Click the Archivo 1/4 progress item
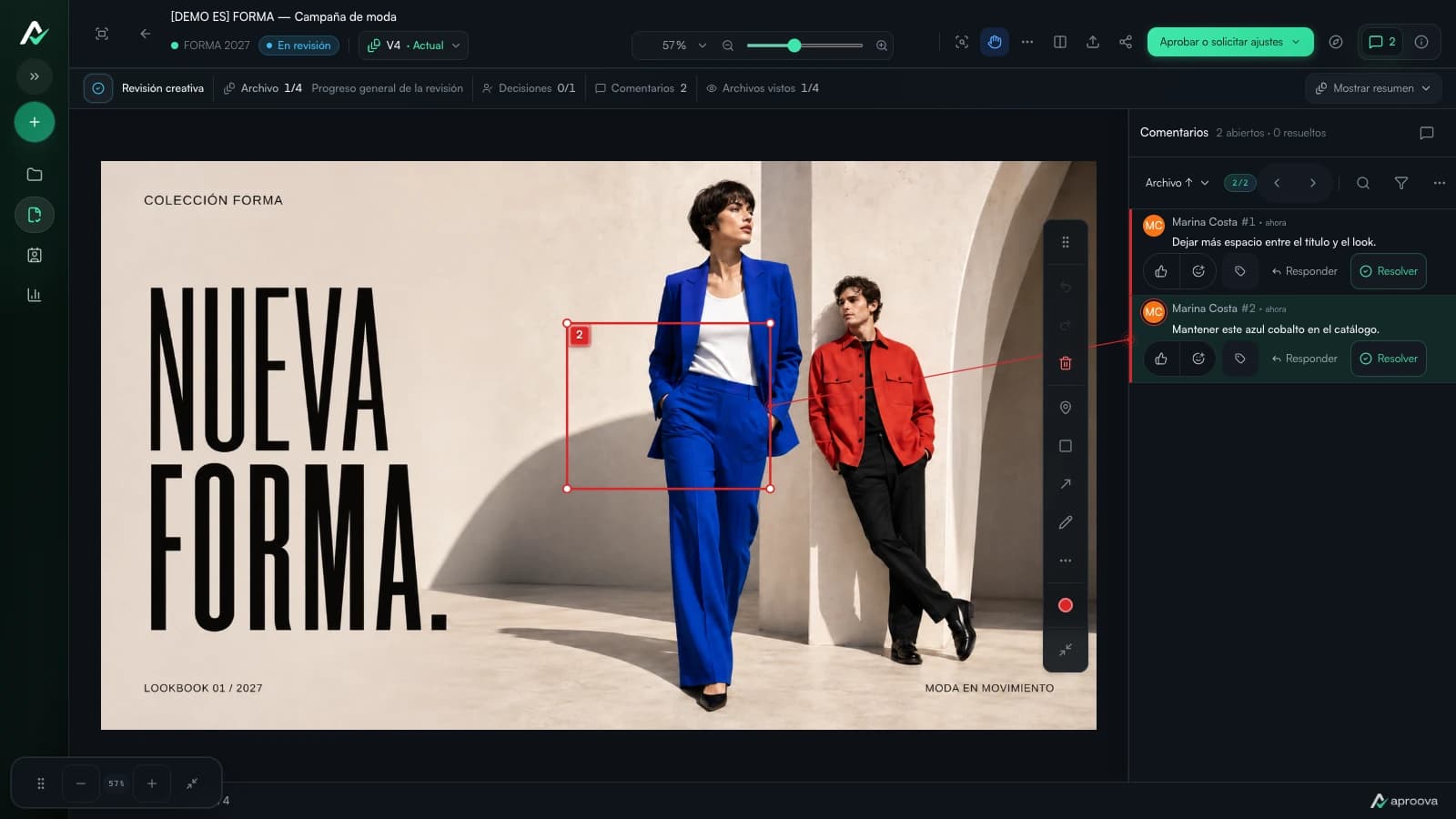 (x=263, y=88)
